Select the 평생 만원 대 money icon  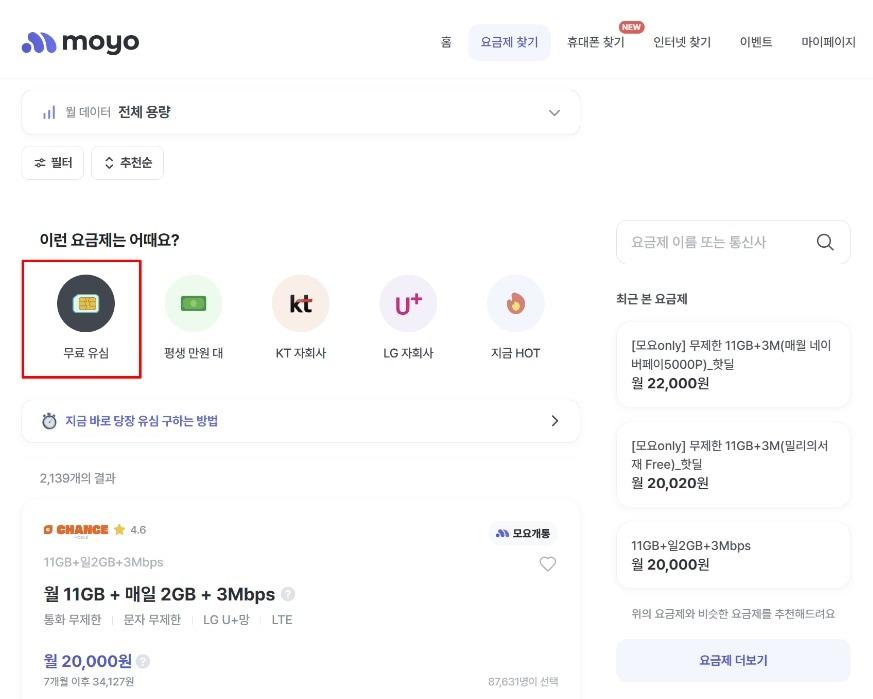193,303
